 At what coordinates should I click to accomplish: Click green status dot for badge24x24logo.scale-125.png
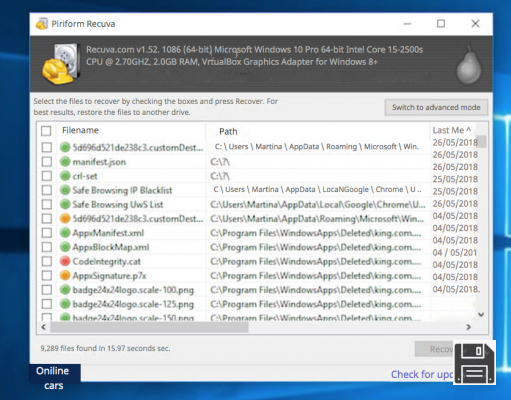[65, 304]
